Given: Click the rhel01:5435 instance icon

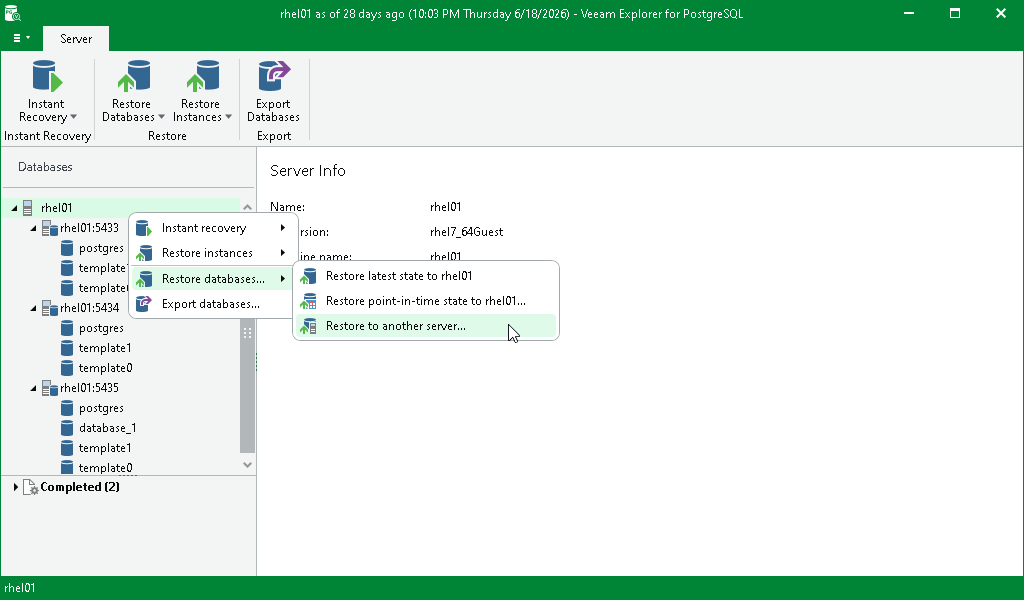Looking at the screenshot, I should click(50, 388).
